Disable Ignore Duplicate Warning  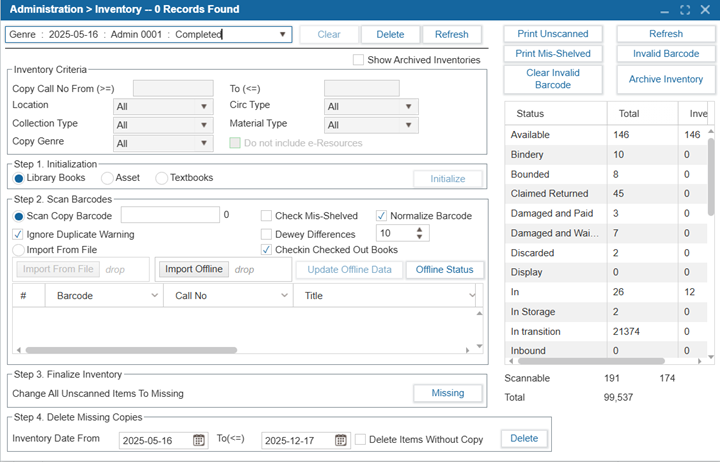point(17,234)
